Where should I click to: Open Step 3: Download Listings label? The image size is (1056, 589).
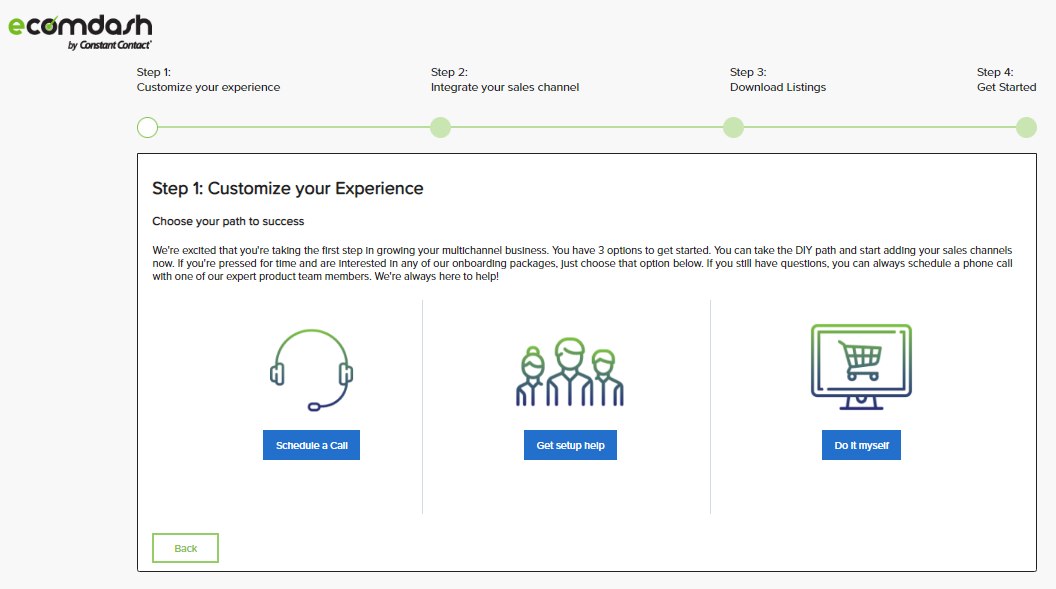(x=778, y=79)
